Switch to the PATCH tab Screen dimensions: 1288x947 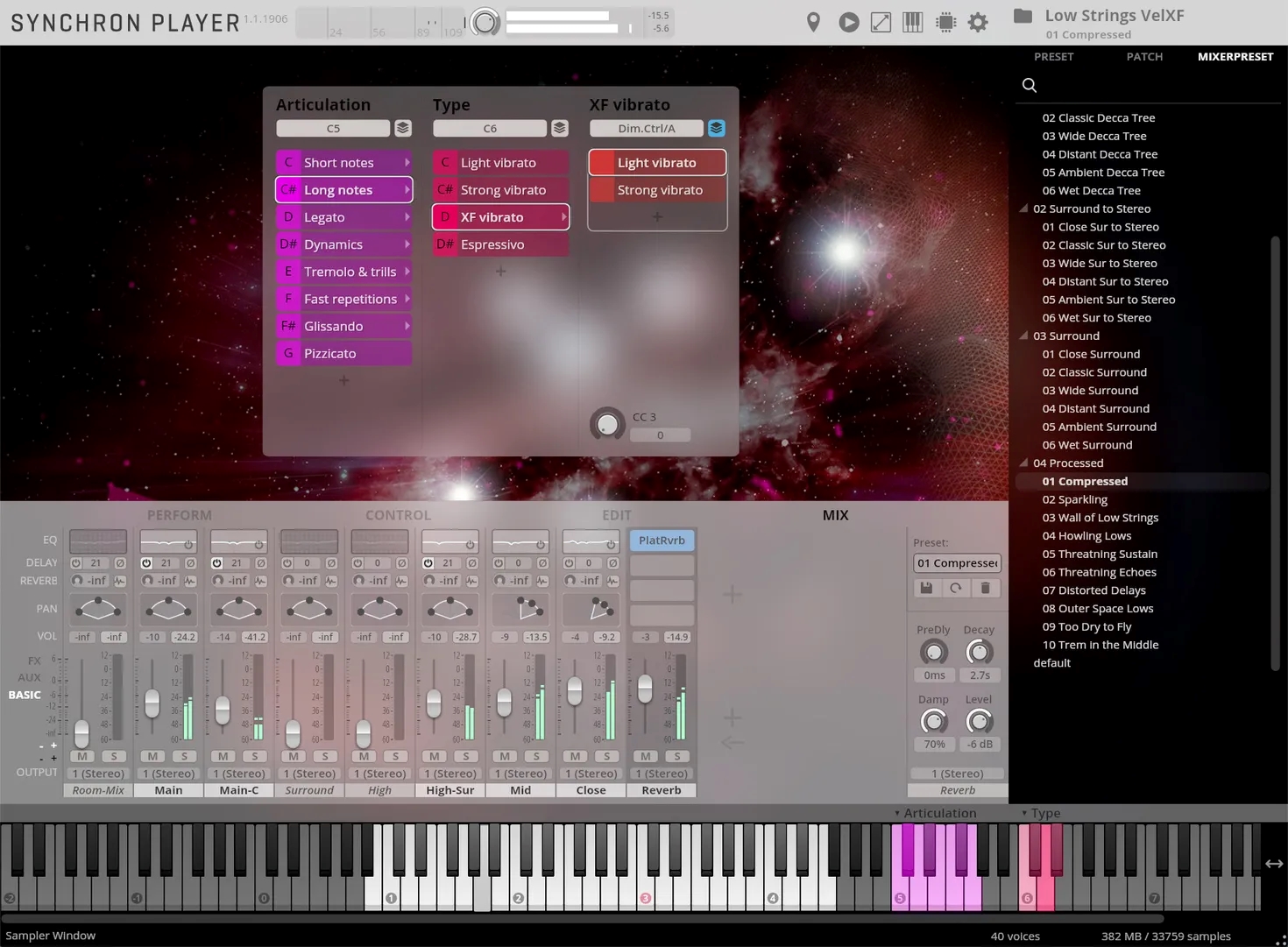pos(1143,56)
